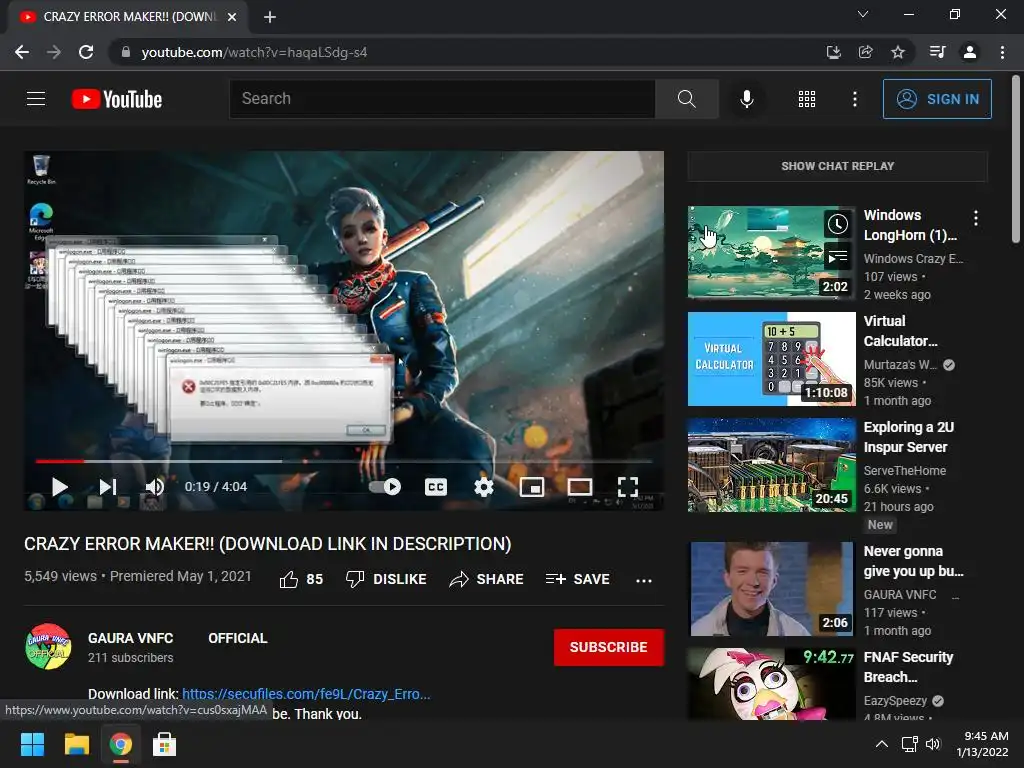This screenshot has width=1024, height=768.
Task: Open Exploring a 2U Inspur Server title
Action: coord(909,437)
